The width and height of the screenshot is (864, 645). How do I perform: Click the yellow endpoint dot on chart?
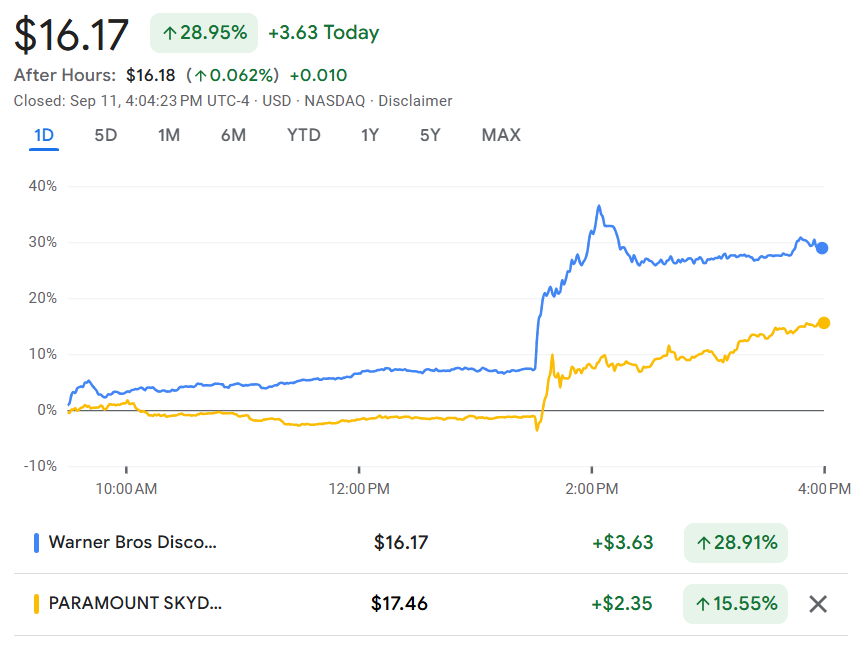click(823, 323)
